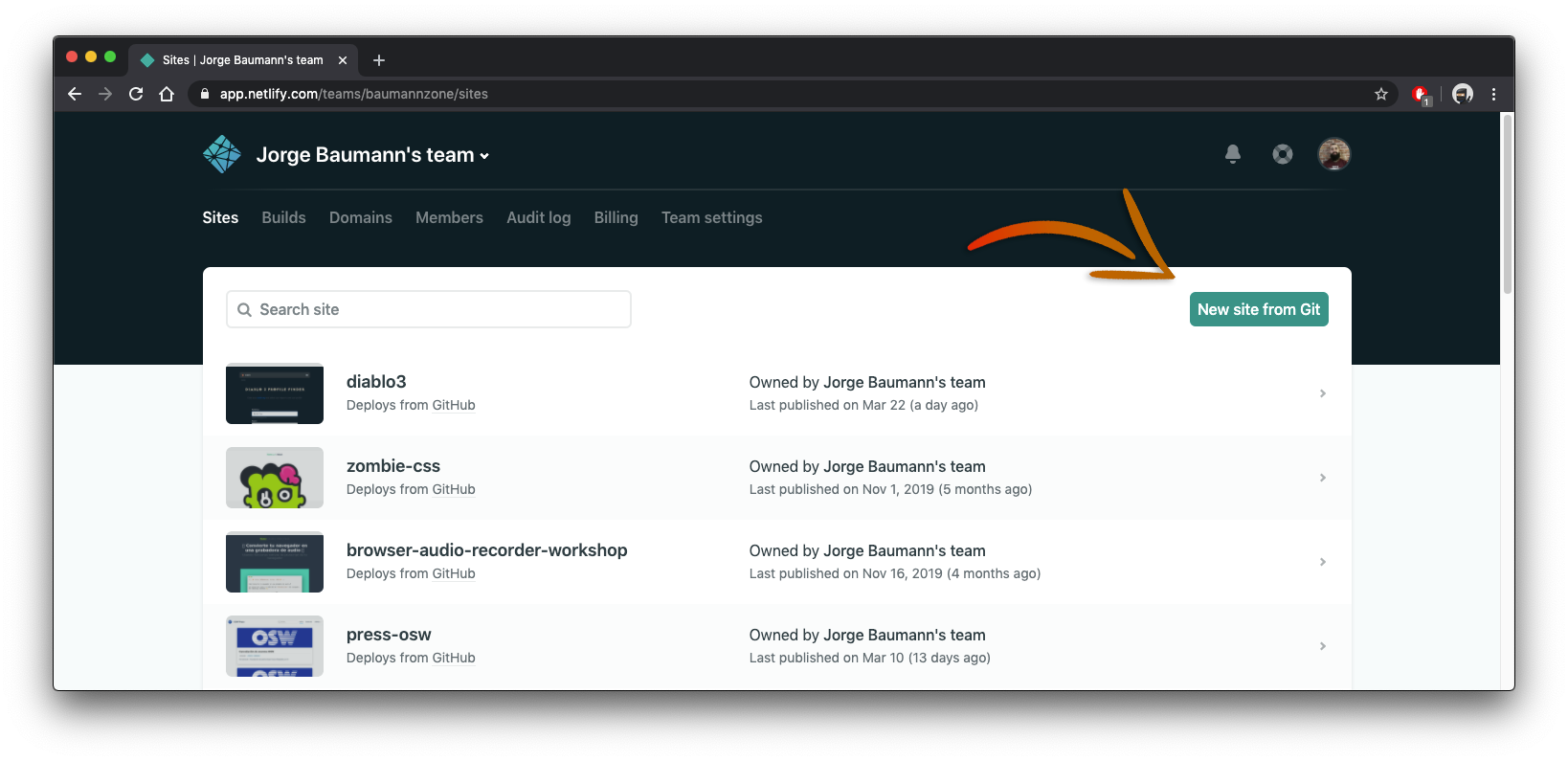1568x761 pixels.
Task: Open Team settings tab
Action: click(712, 217)
